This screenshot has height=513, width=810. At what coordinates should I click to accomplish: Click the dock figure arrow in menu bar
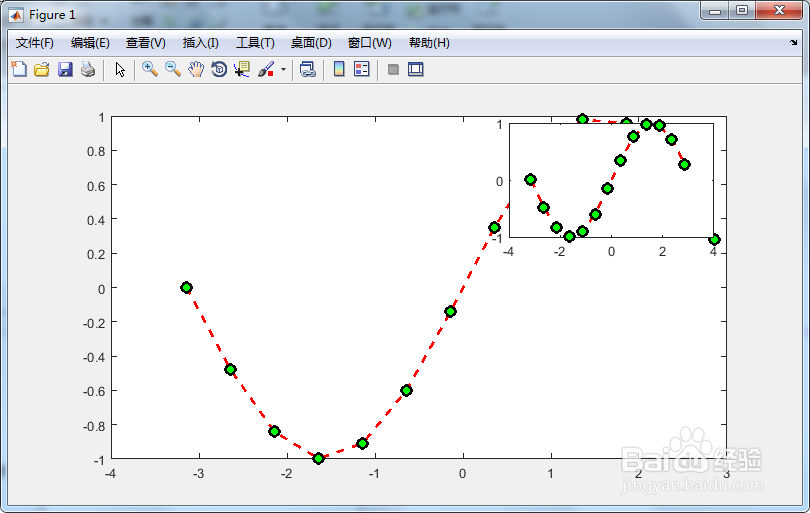pos(793,42)
